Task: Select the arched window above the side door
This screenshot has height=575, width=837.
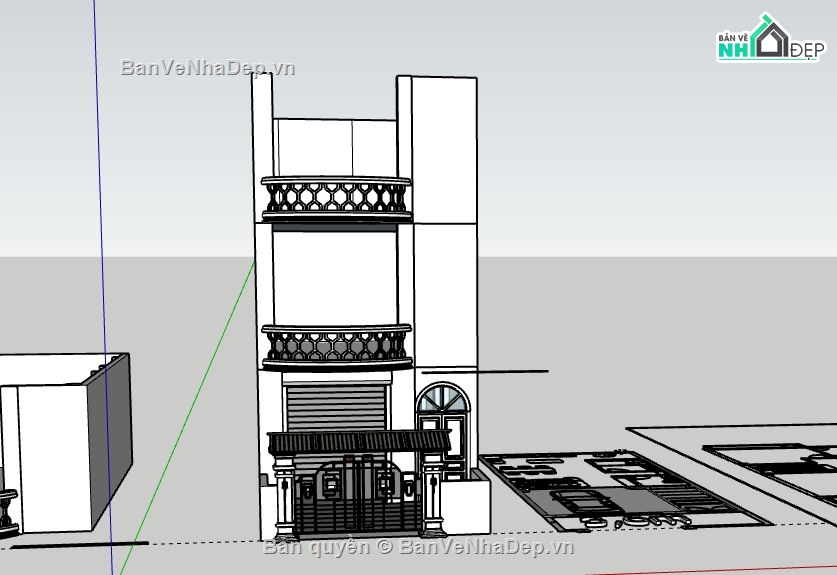Action: click(x=441, y=400)
